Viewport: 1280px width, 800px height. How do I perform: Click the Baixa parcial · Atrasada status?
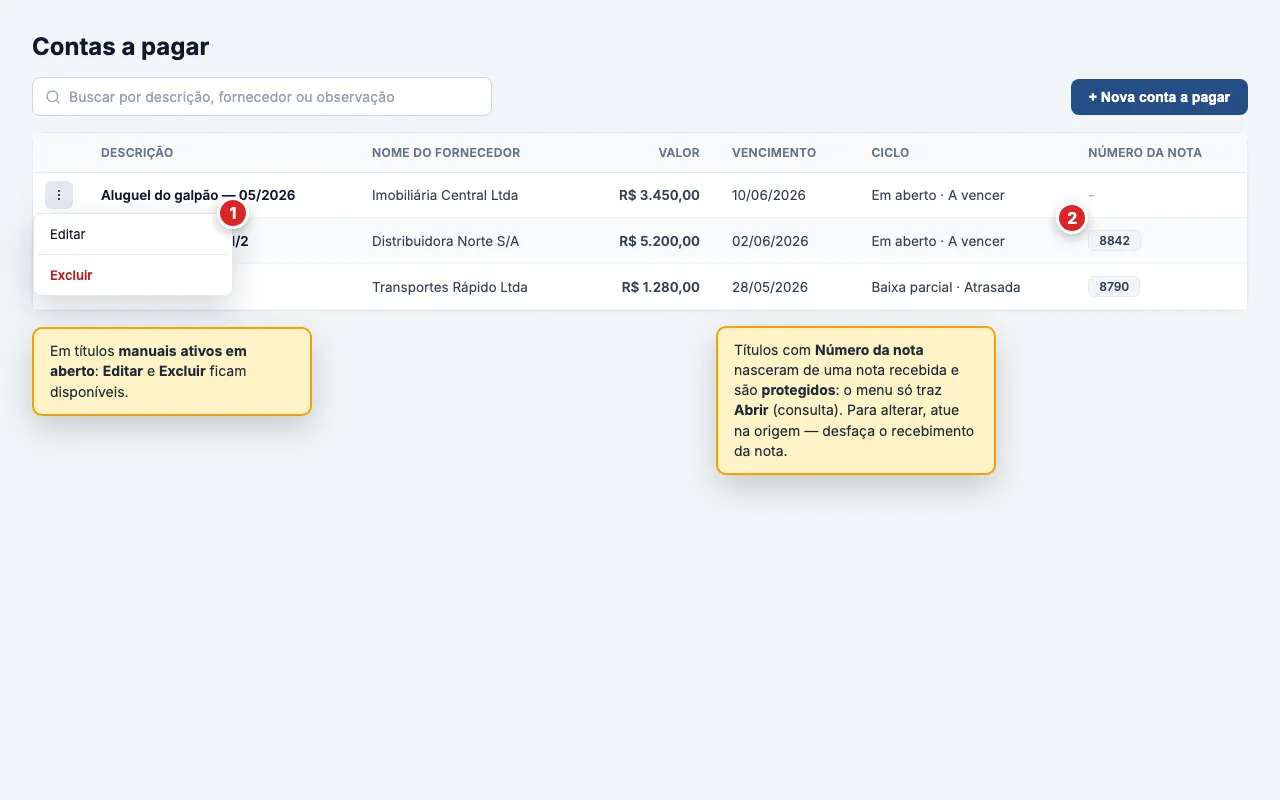point(946,287)
